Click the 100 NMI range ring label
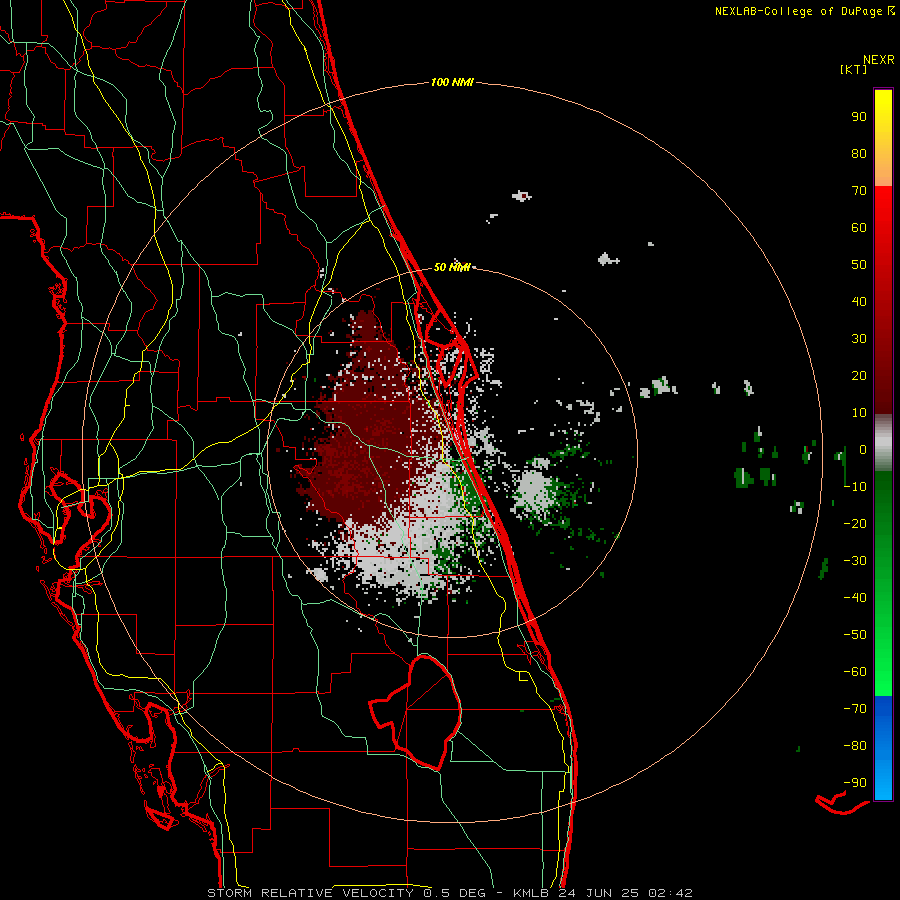900x900 pixels. tap(452, 82)
